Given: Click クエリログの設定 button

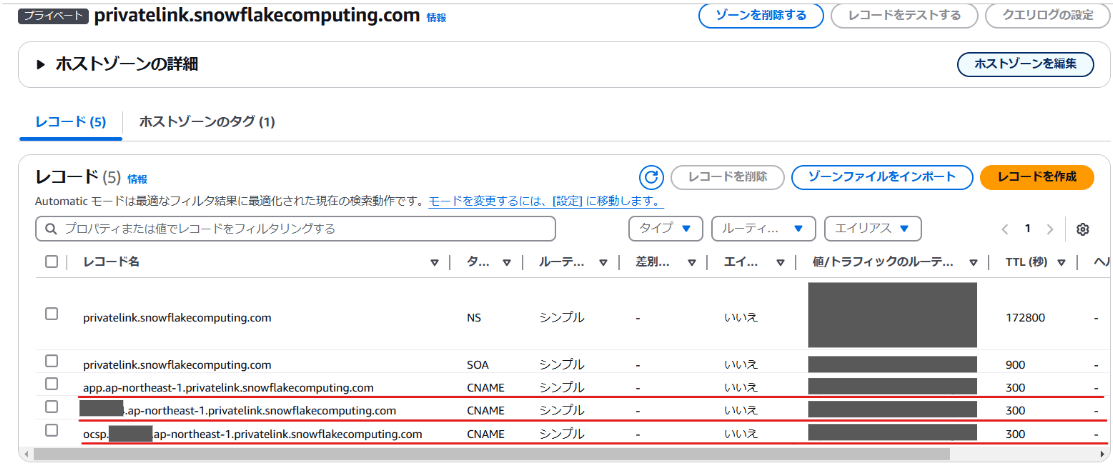Looking at the screenshot, I should click(1048, 16).
